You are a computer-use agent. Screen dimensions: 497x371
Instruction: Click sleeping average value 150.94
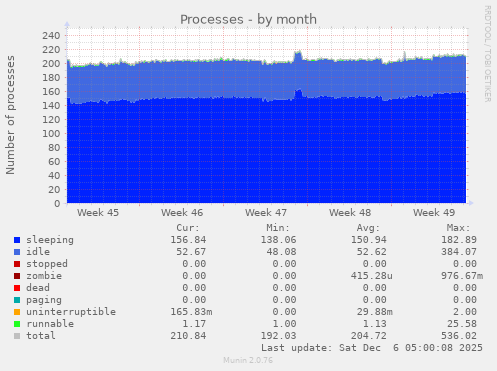coord(369,240)
